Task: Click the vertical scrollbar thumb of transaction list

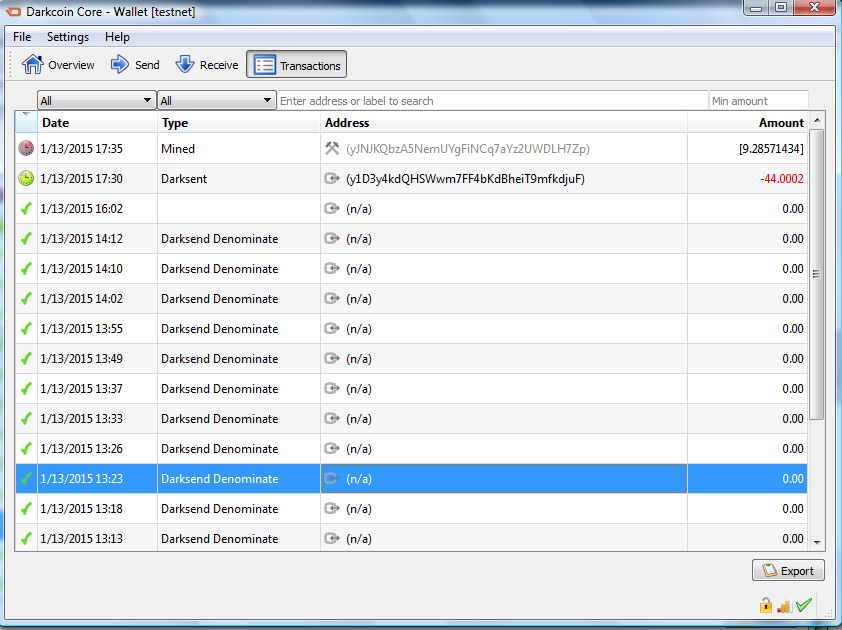Action: click(817, 274)
